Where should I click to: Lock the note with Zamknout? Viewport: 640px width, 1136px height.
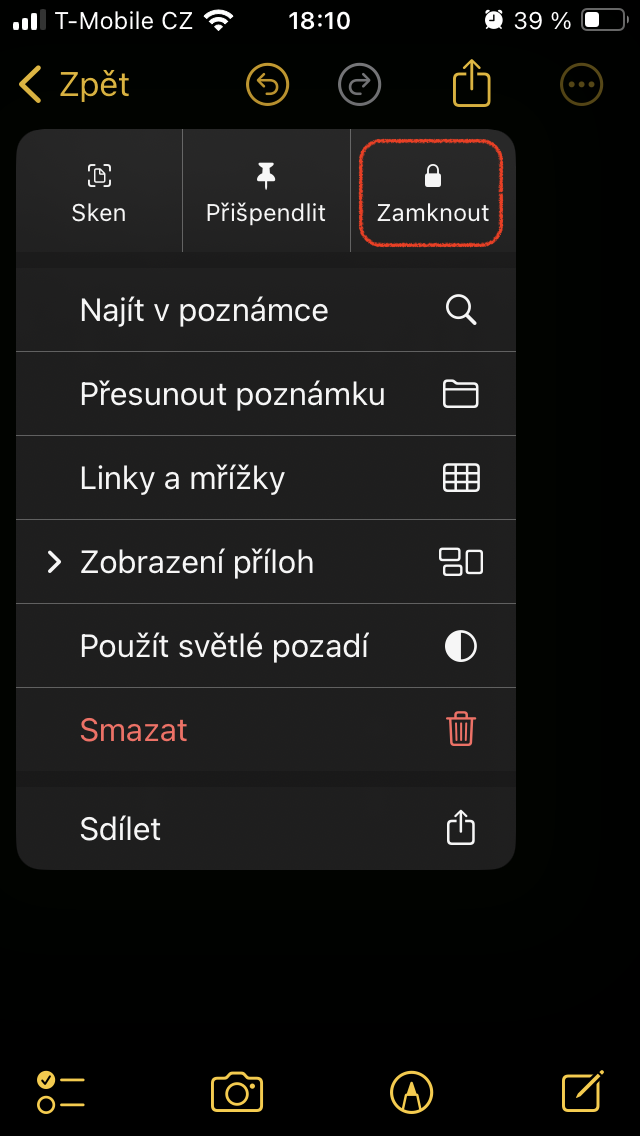[x=432, y=193]
